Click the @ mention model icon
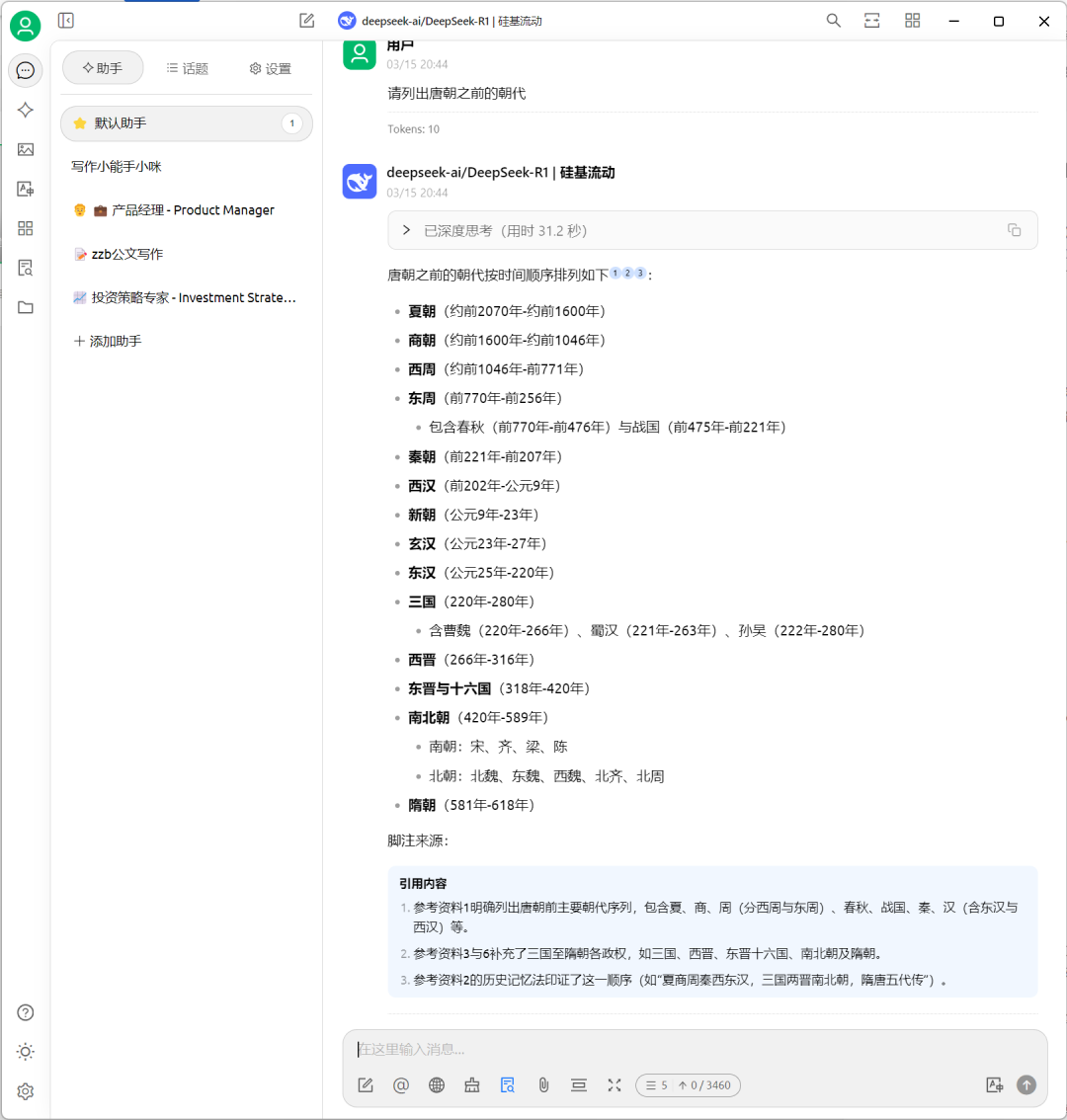The height and width of the screenshot is (1120, 1067). pyautogui.click(x=400, y=1084)
